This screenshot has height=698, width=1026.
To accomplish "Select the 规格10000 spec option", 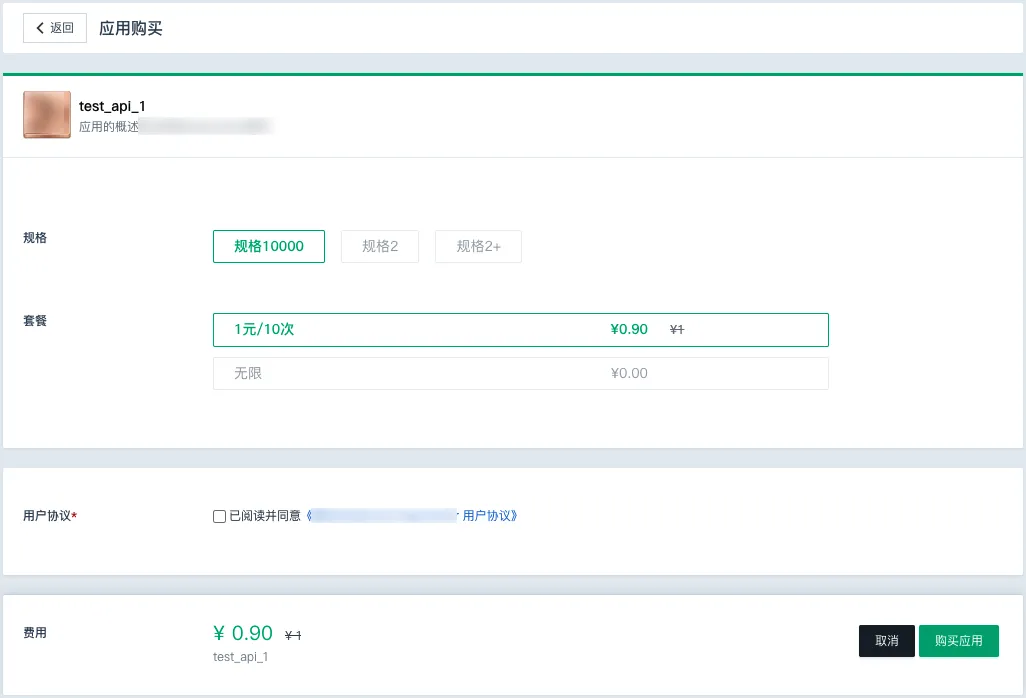I will click(269, 247).
